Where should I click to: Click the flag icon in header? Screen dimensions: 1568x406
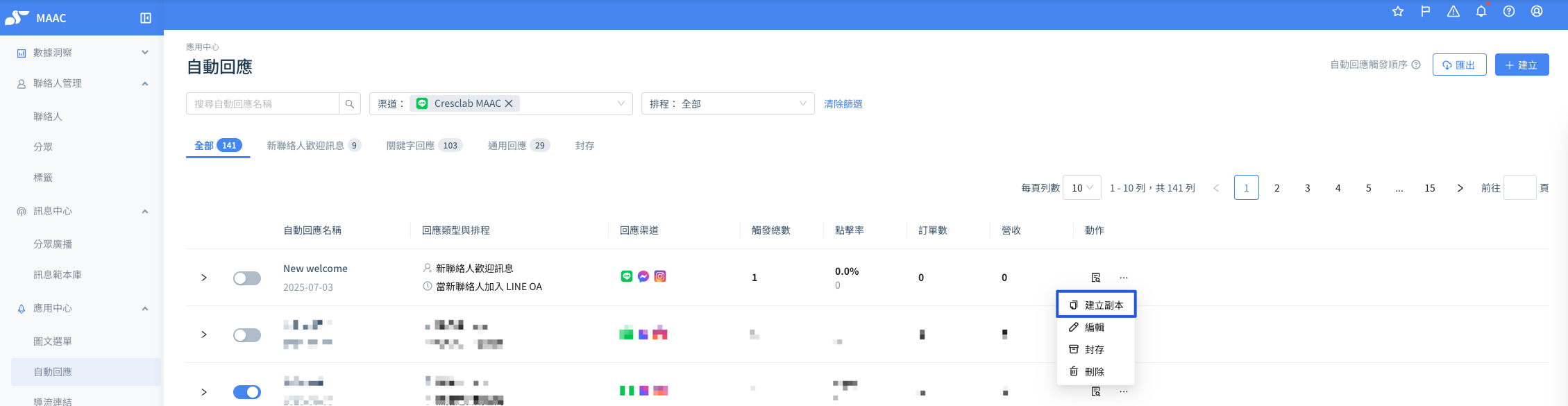pyautogui.click(x=1426, y=11)
